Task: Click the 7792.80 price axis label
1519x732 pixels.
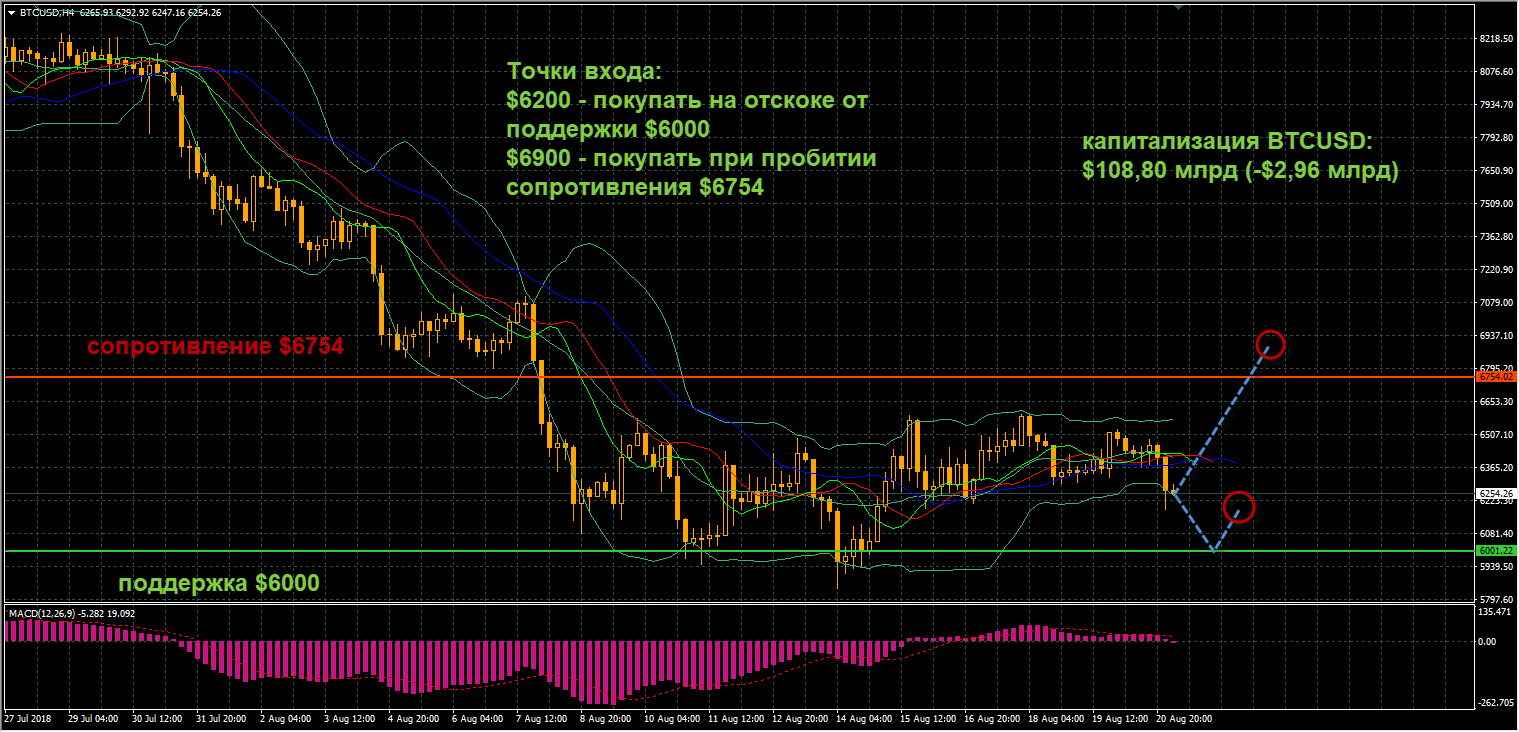Action: (x=1494, y=138)
